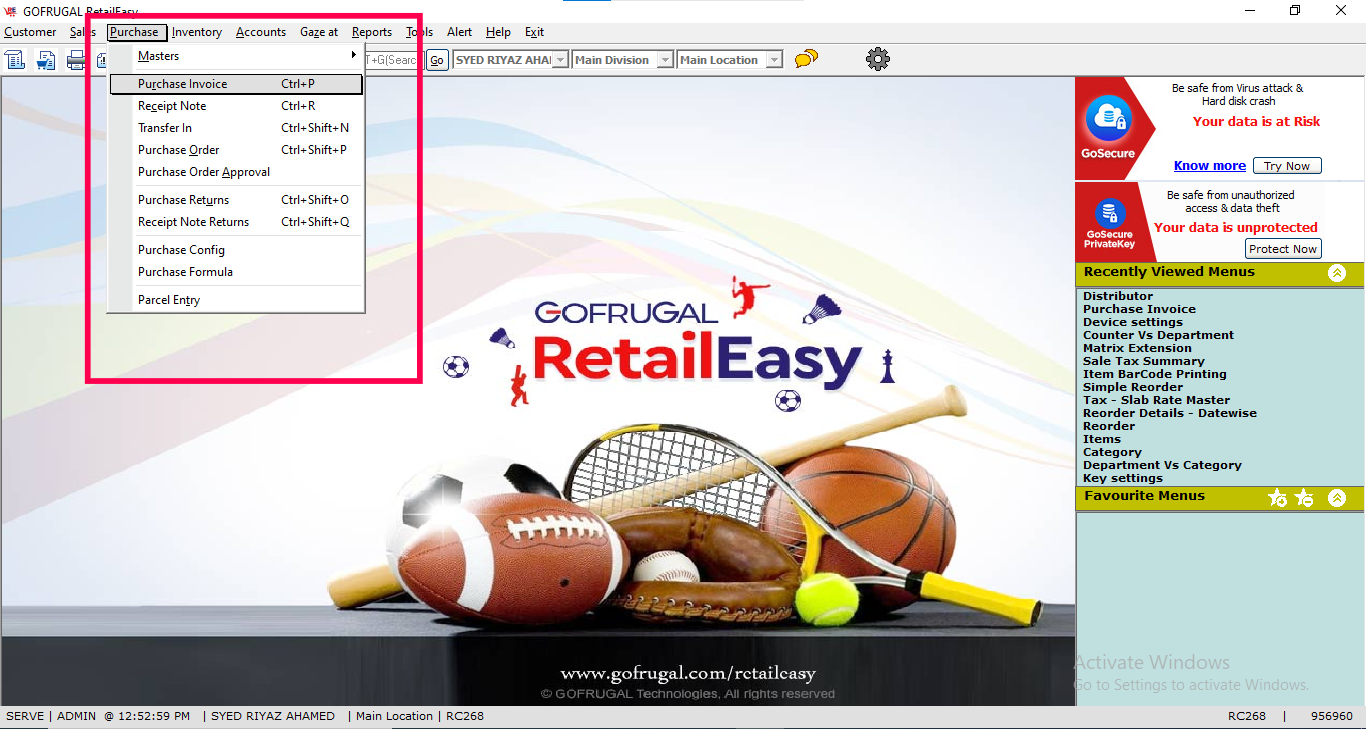Select Counter Vs Department recent entry

pyautogui.click(x=1158, y=335)
